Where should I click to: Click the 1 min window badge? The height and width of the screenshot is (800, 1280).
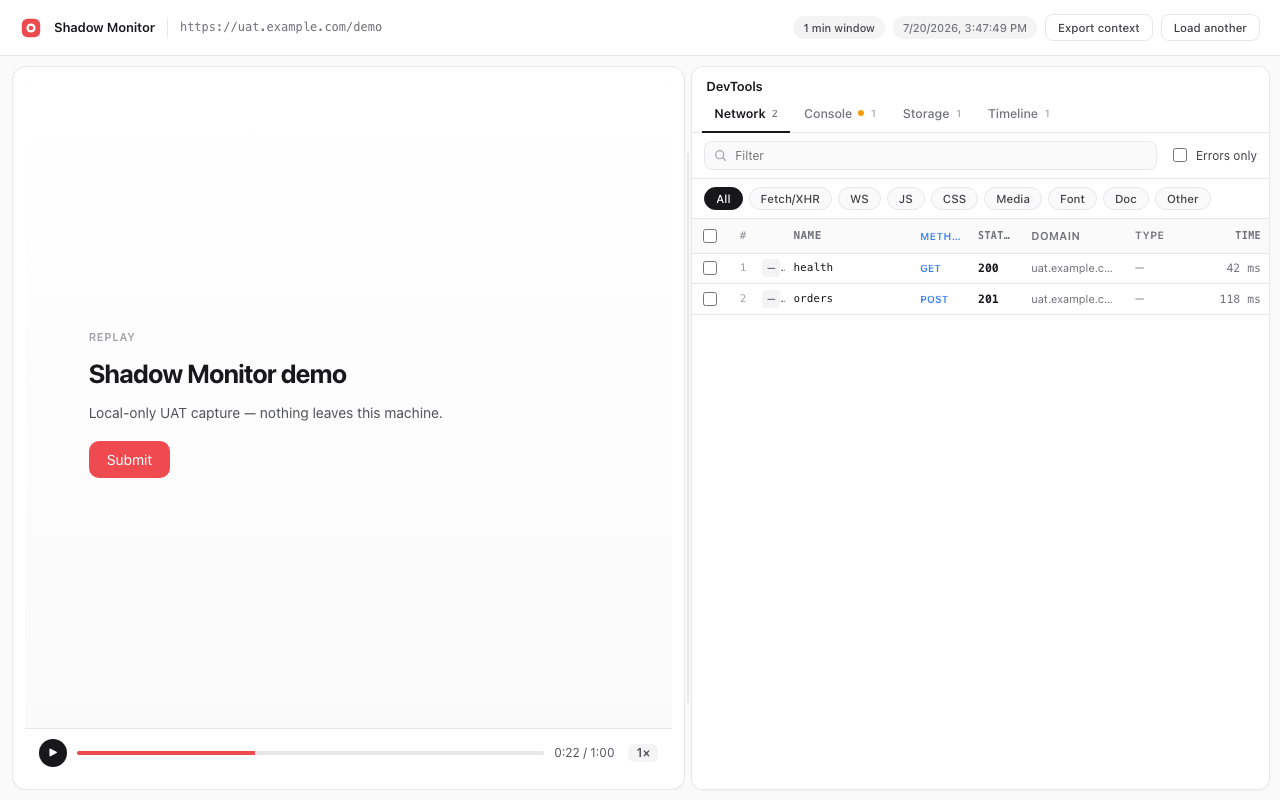pos(839,28)
